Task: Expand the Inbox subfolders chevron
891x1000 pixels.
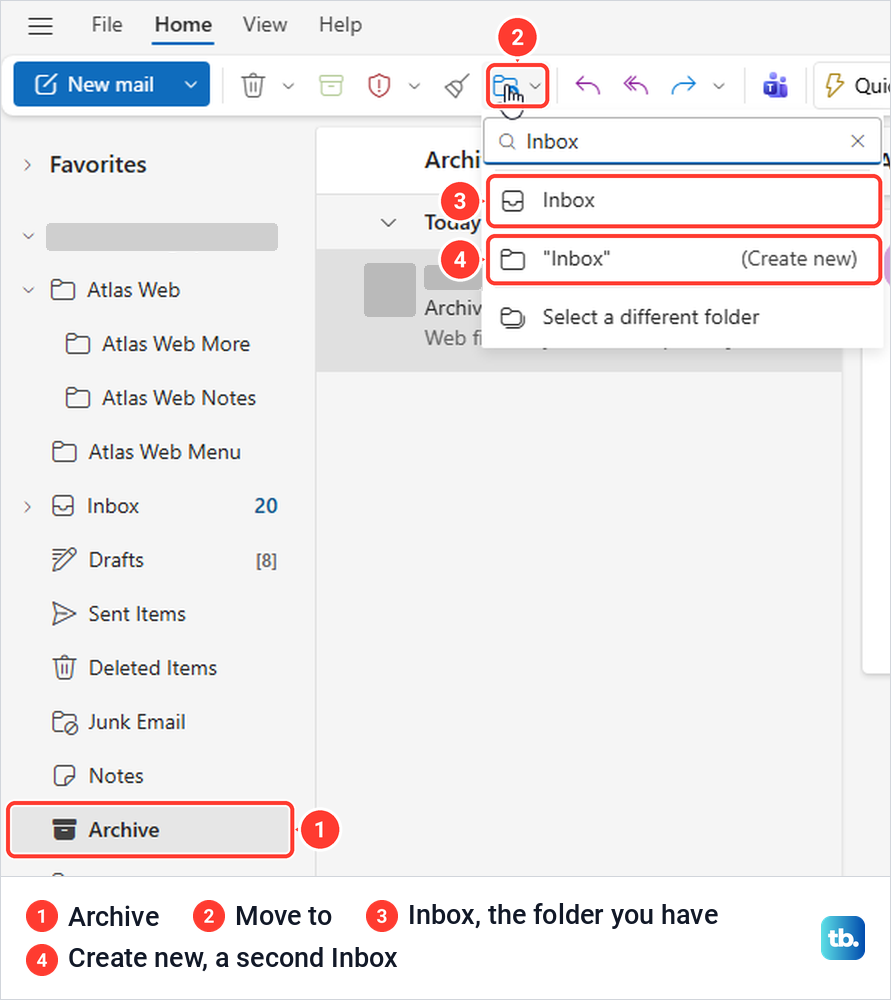Action: [27, 506]
